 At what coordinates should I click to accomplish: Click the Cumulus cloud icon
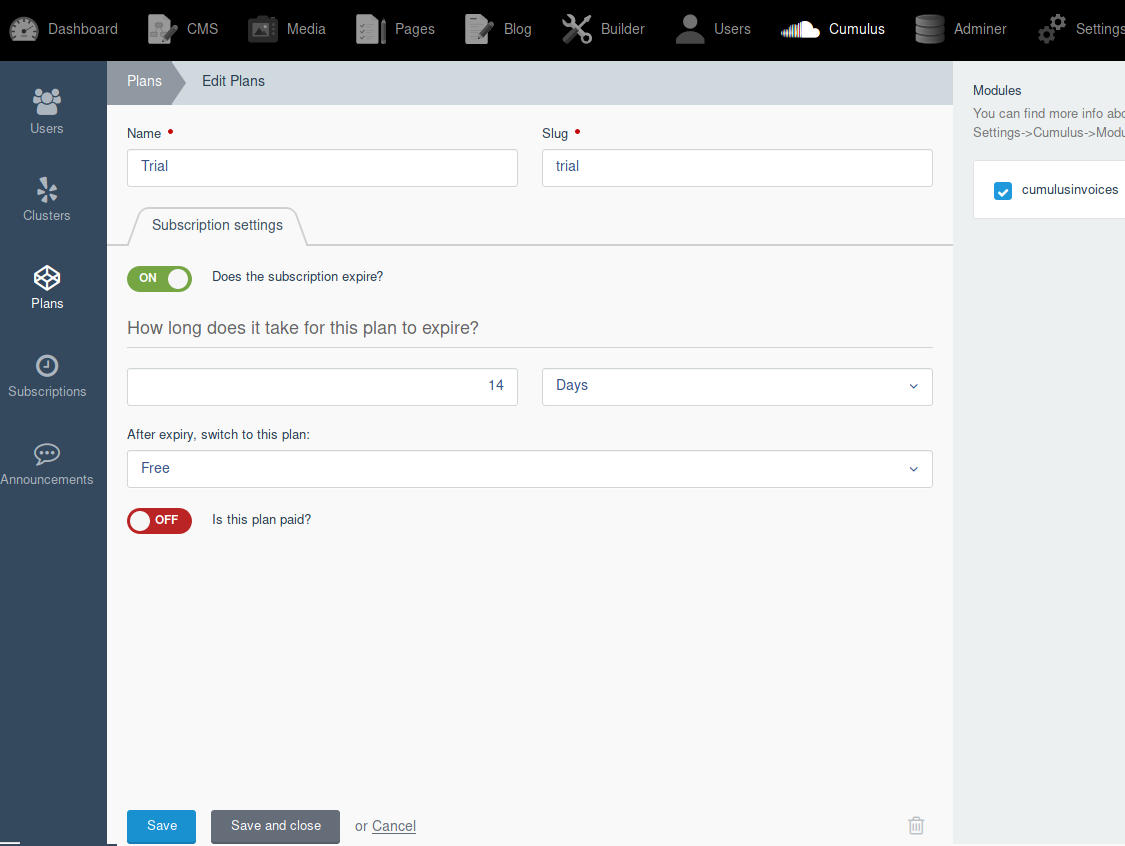tap(800, 29)
